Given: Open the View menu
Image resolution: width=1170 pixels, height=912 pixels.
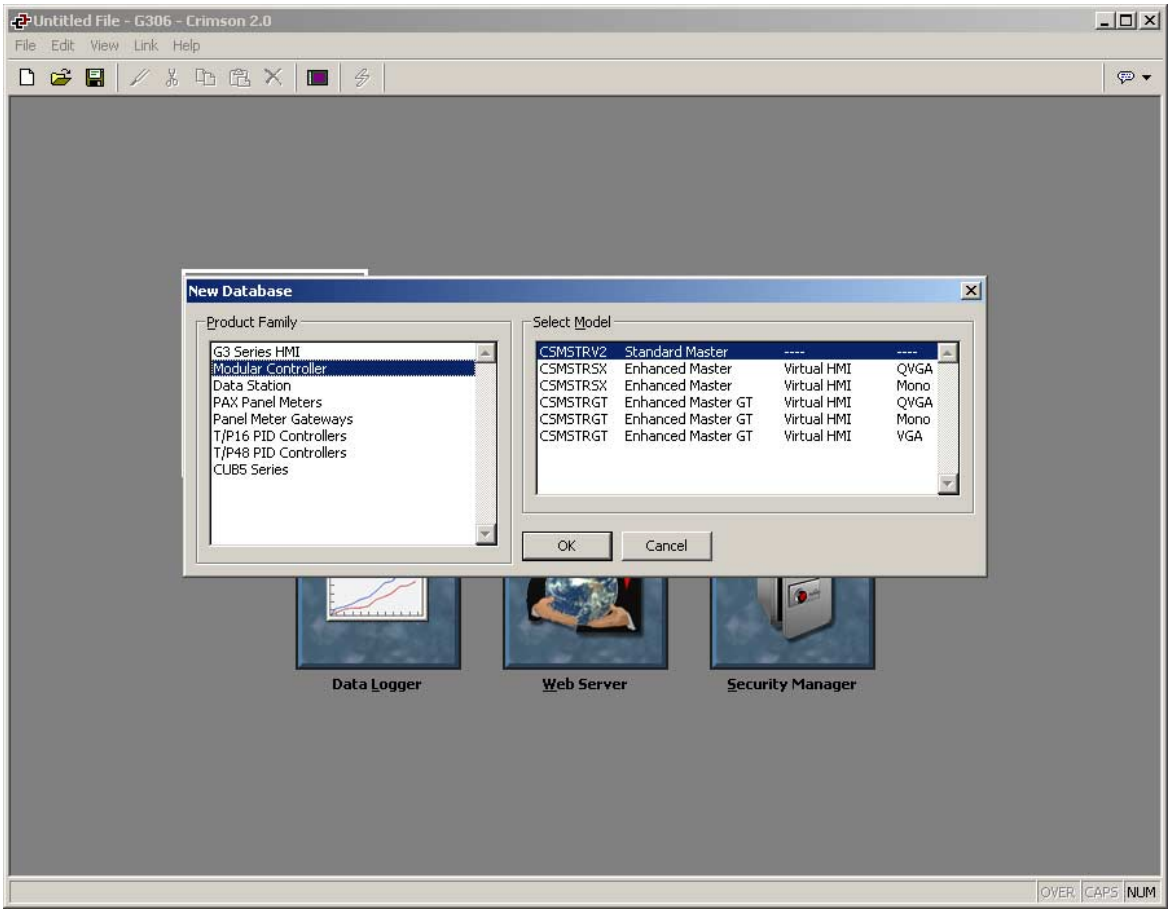Looking at the screenshot, I should click(104, 46).
